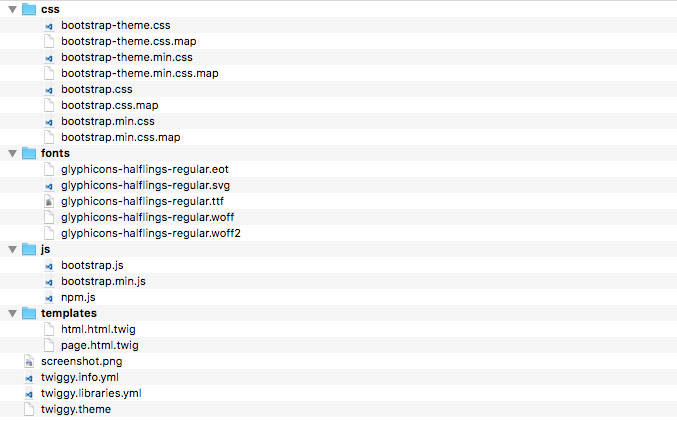Click the js folder icon
Screen dimensions: 677x421
(x=28, y=249)
